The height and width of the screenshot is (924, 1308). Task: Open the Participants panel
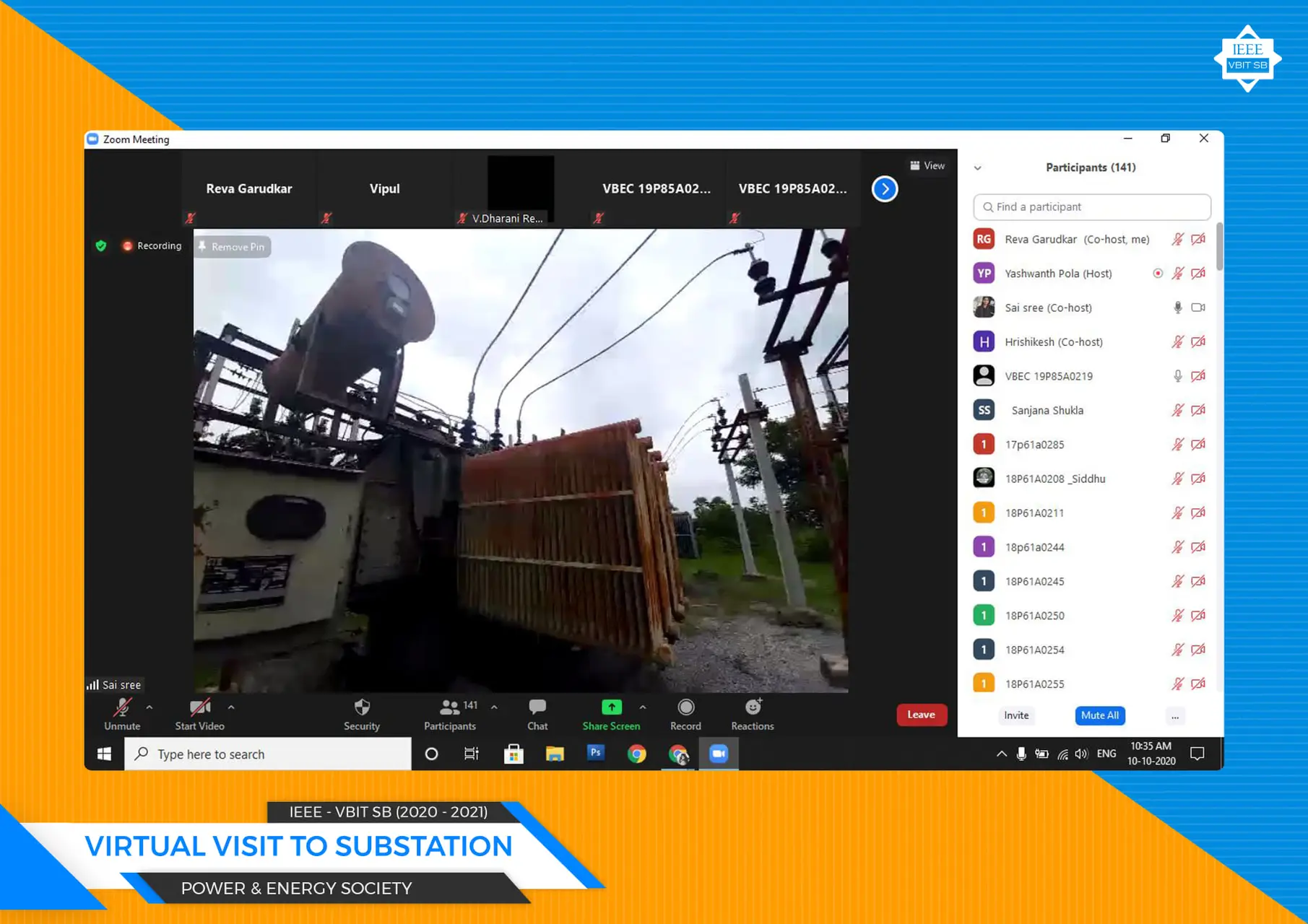449,715
